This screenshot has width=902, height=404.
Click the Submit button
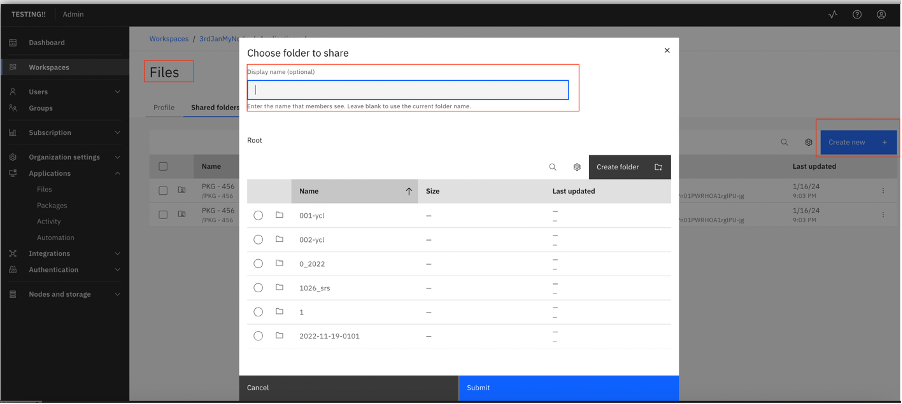point(568,387)
